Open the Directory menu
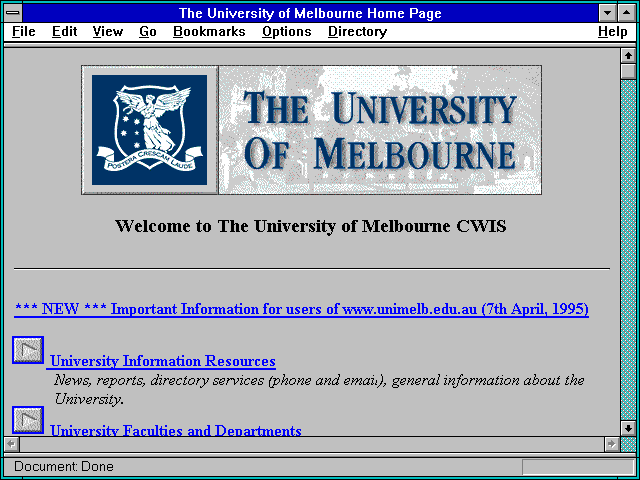640x480 pixels. (x=358, y=32)
